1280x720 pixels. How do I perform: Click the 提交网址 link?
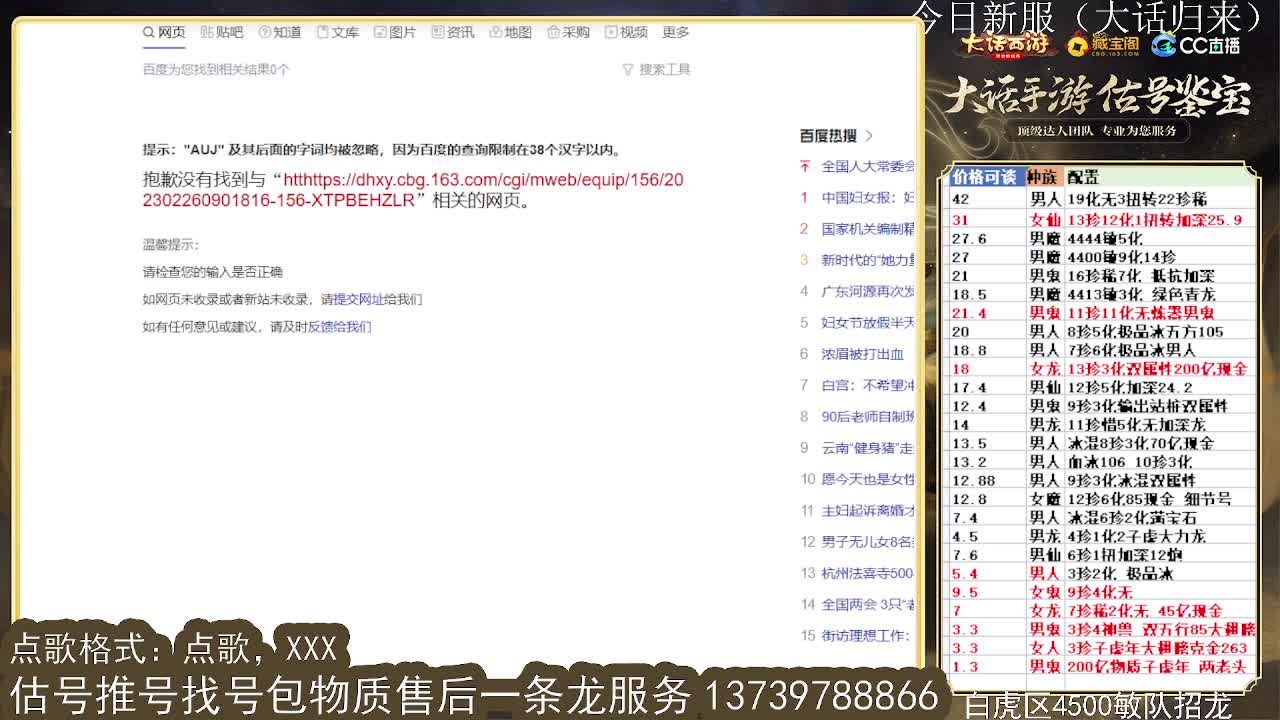358,299
